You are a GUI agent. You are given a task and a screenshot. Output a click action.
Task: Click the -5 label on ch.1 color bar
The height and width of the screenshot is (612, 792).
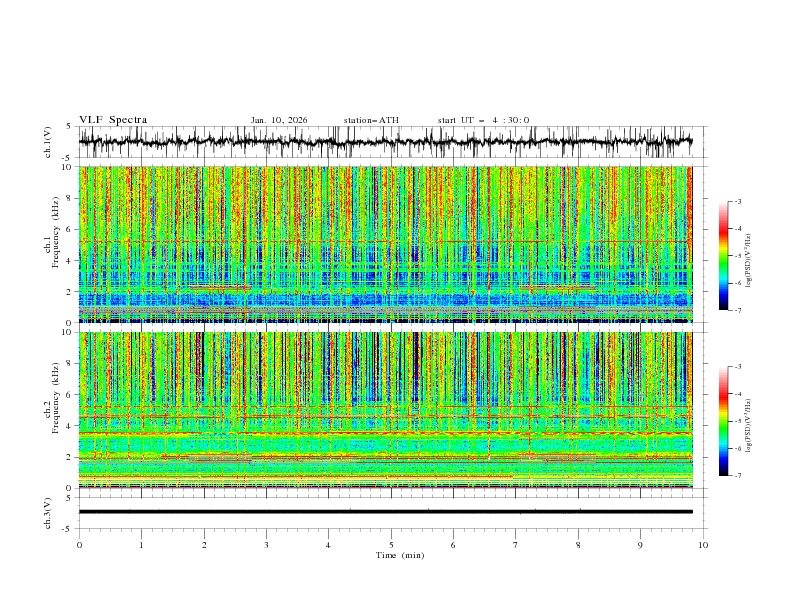738,256
